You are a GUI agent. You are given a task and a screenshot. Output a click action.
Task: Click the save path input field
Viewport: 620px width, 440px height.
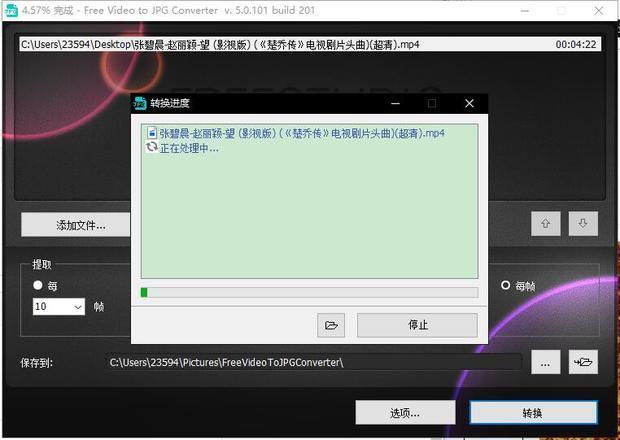coord(314,362)
